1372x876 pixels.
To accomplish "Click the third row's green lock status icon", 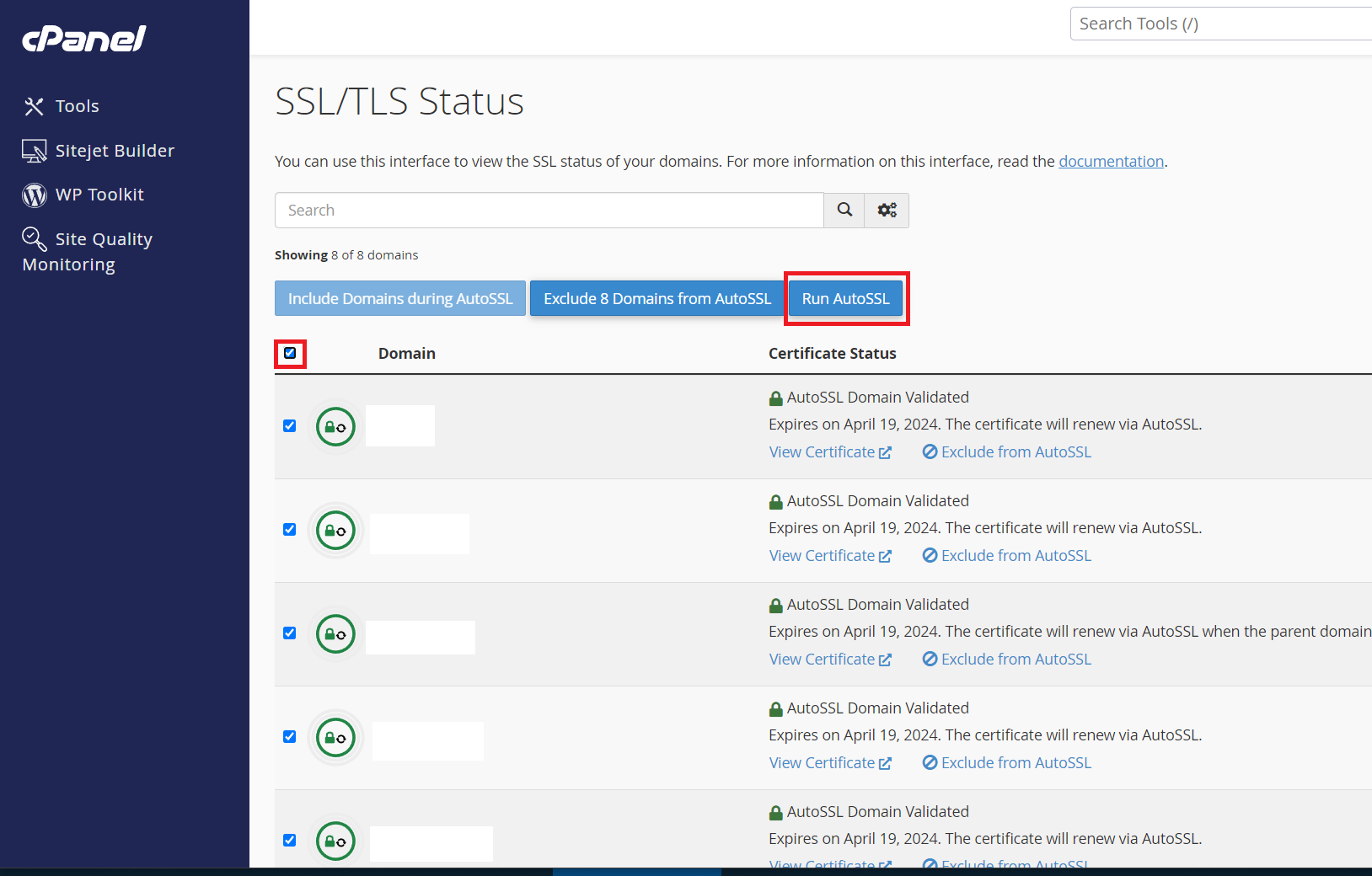I will pyautogui.click(x=335, y=634).
